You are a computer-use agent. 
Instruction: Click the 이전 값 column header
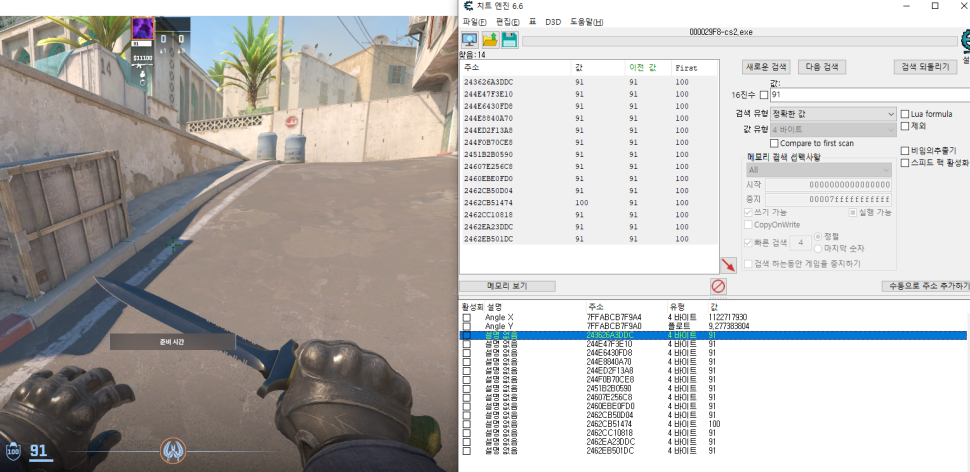648,67
